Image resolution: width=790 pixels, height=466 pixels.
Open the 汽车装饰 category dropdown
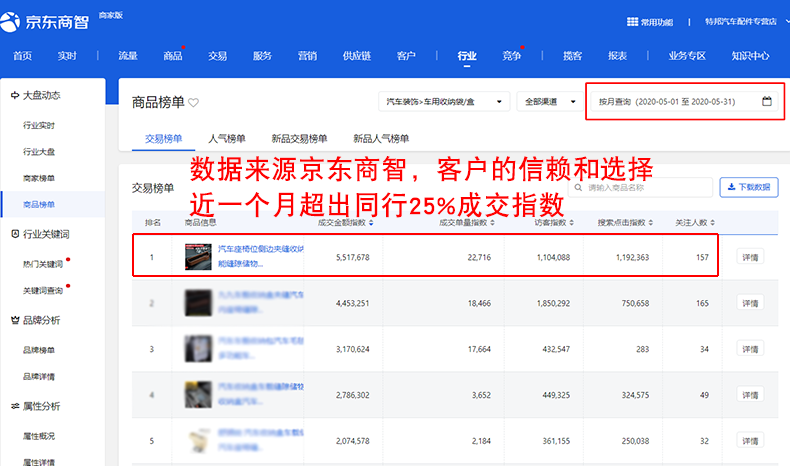(x=444, y=102)
